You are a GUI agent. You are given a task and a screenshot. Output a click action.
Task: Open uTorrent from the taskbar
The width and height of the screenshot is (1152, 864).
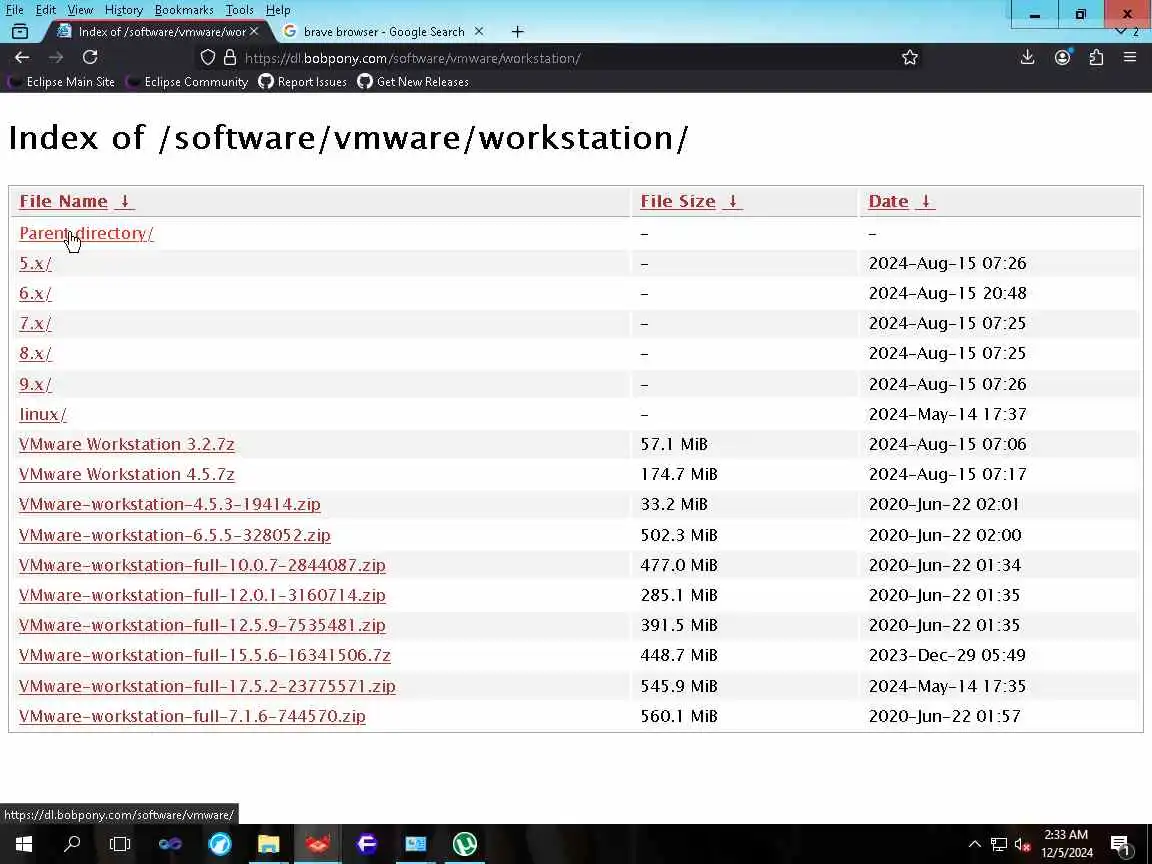click(464, 843)
